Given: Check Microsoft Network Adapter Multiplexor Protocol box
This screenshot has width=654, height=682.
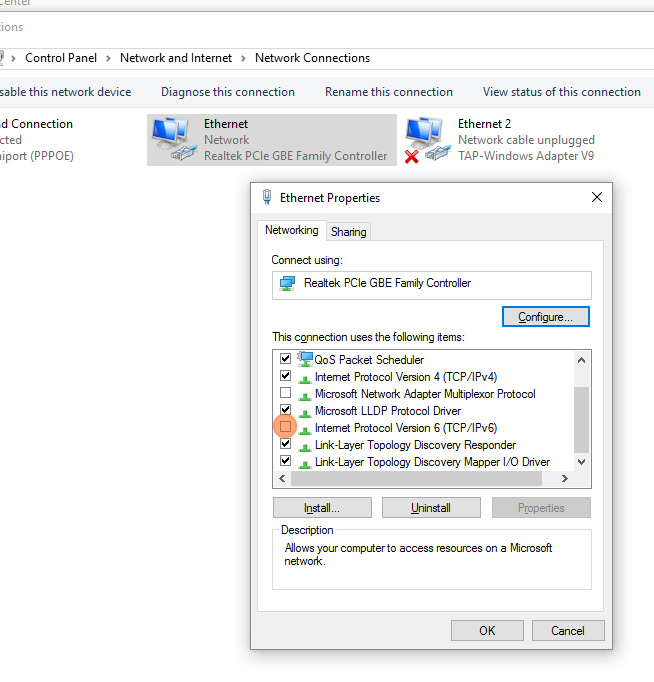Looking at the screenshot, I should tap(286, 394).
